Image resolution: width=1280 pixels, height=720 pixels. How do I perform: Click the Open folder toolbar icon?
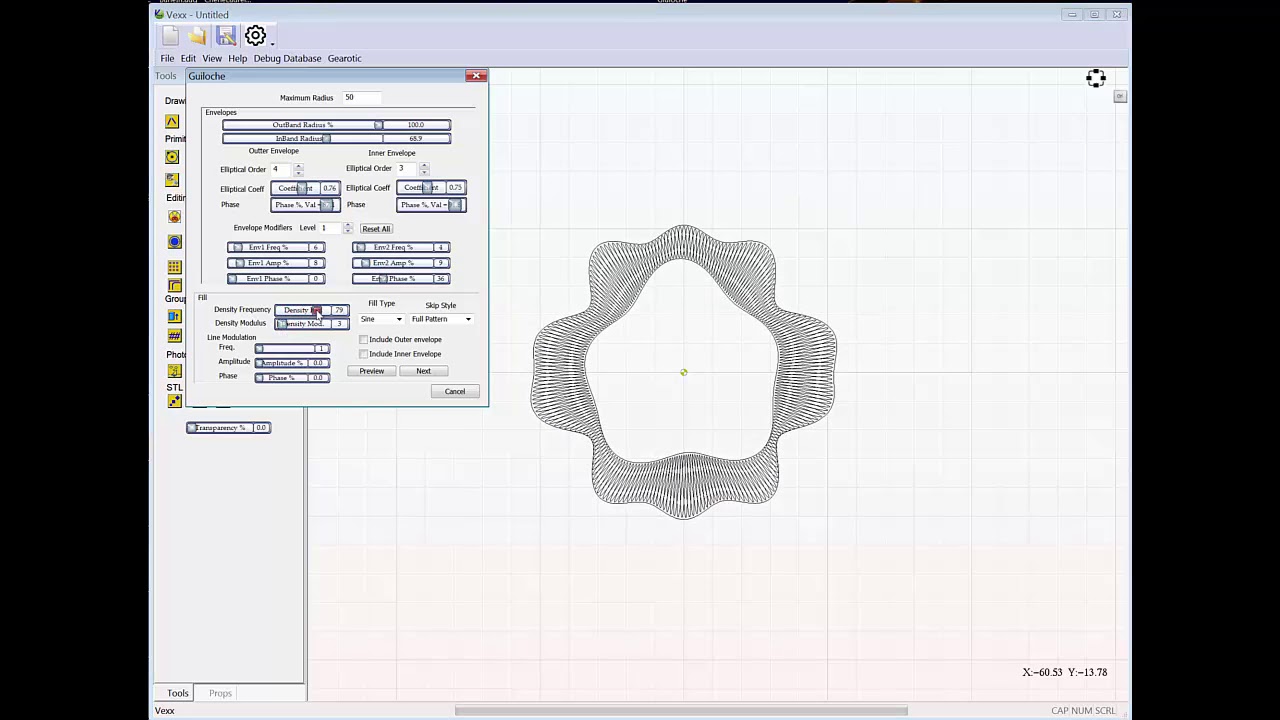pyautogui.click(x=198, y=37)
